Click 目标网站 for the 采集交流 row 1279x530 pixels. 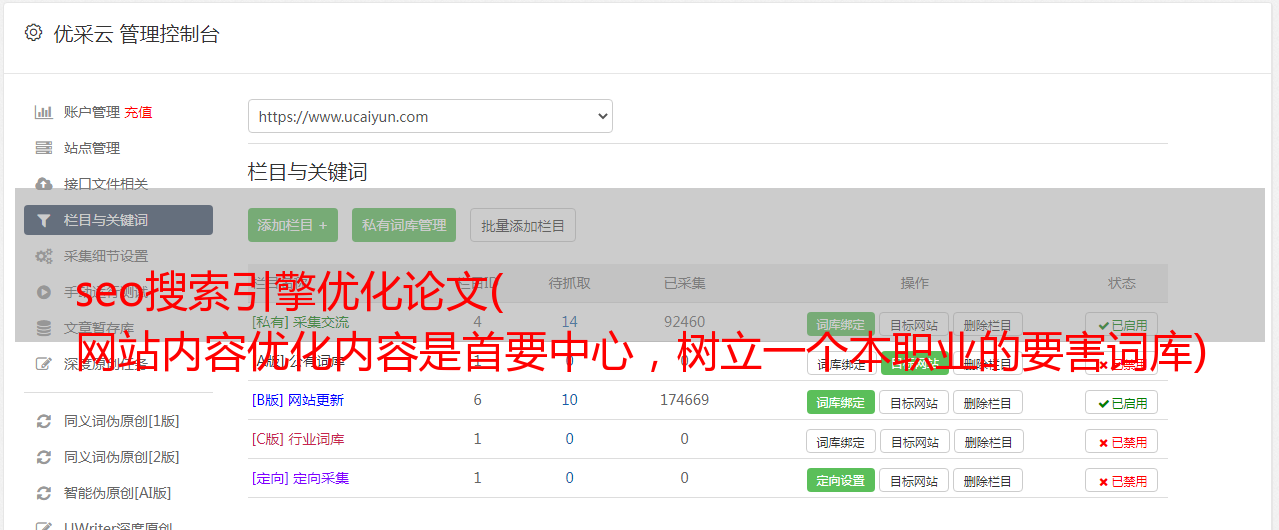914,324
